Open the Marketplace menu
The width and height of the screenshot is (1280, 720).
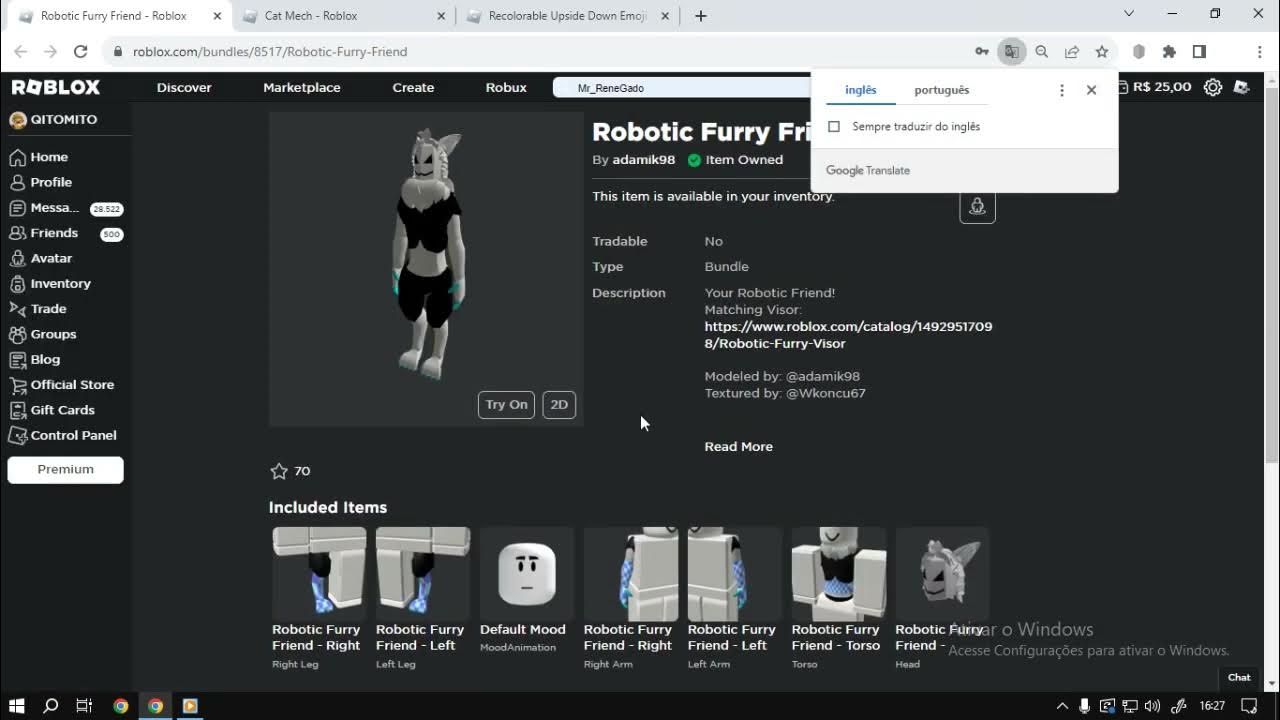(x=302, y=87)
